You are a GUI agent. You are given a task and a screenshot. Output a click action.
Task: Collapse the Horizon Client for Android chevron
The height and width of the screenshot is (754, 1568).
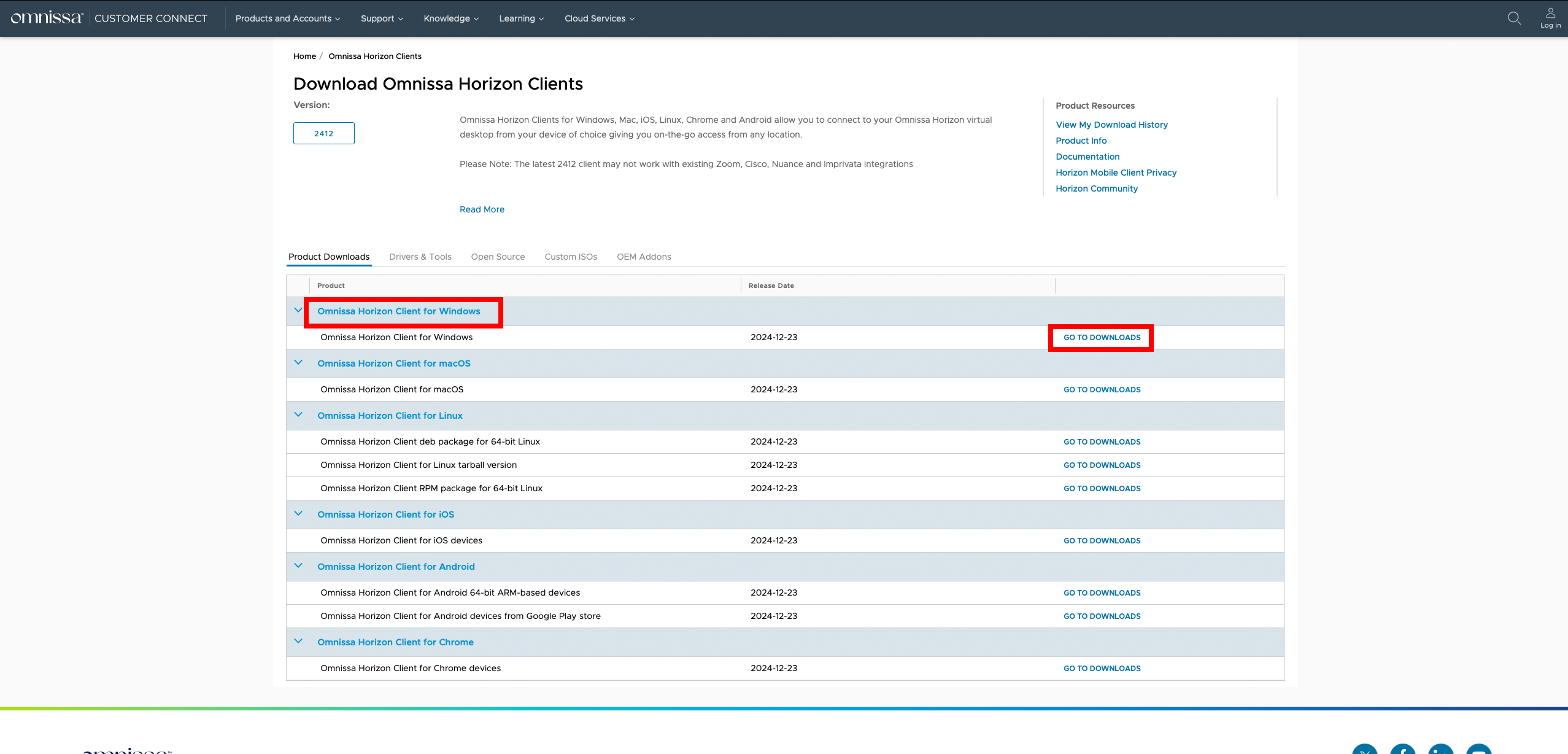pos(298,566)
